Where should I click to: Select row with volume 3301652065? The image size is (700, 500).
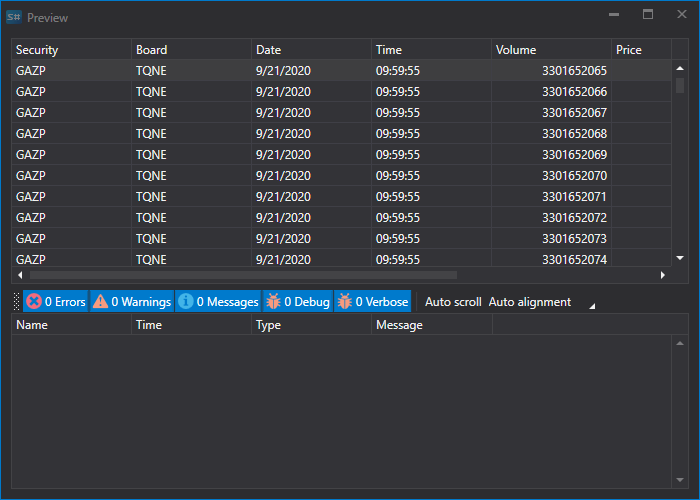(x=342, y=71)
